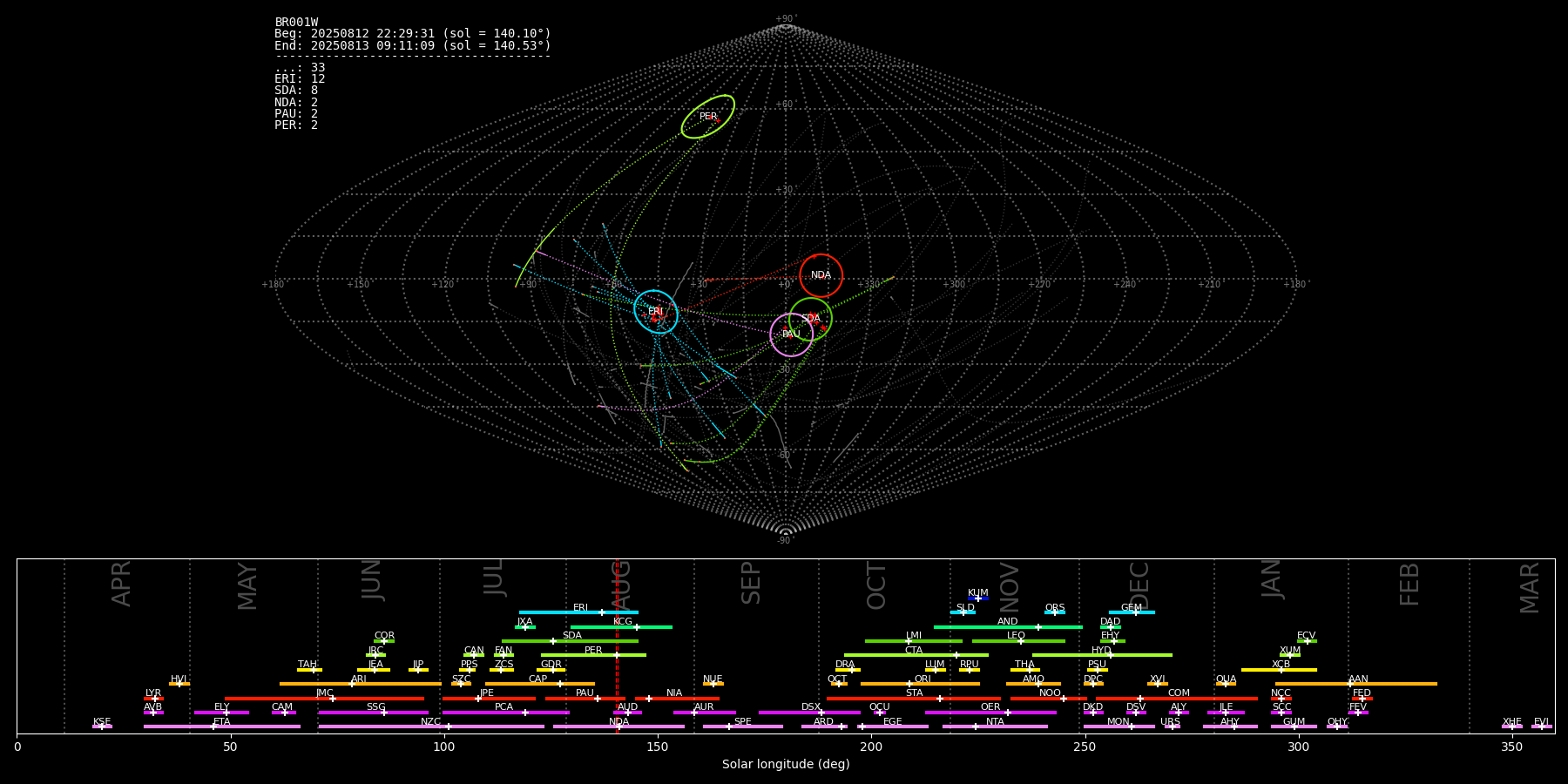
Task: Click the LYR activity bar
Action: pyautogui.click(x=153, y=698)
